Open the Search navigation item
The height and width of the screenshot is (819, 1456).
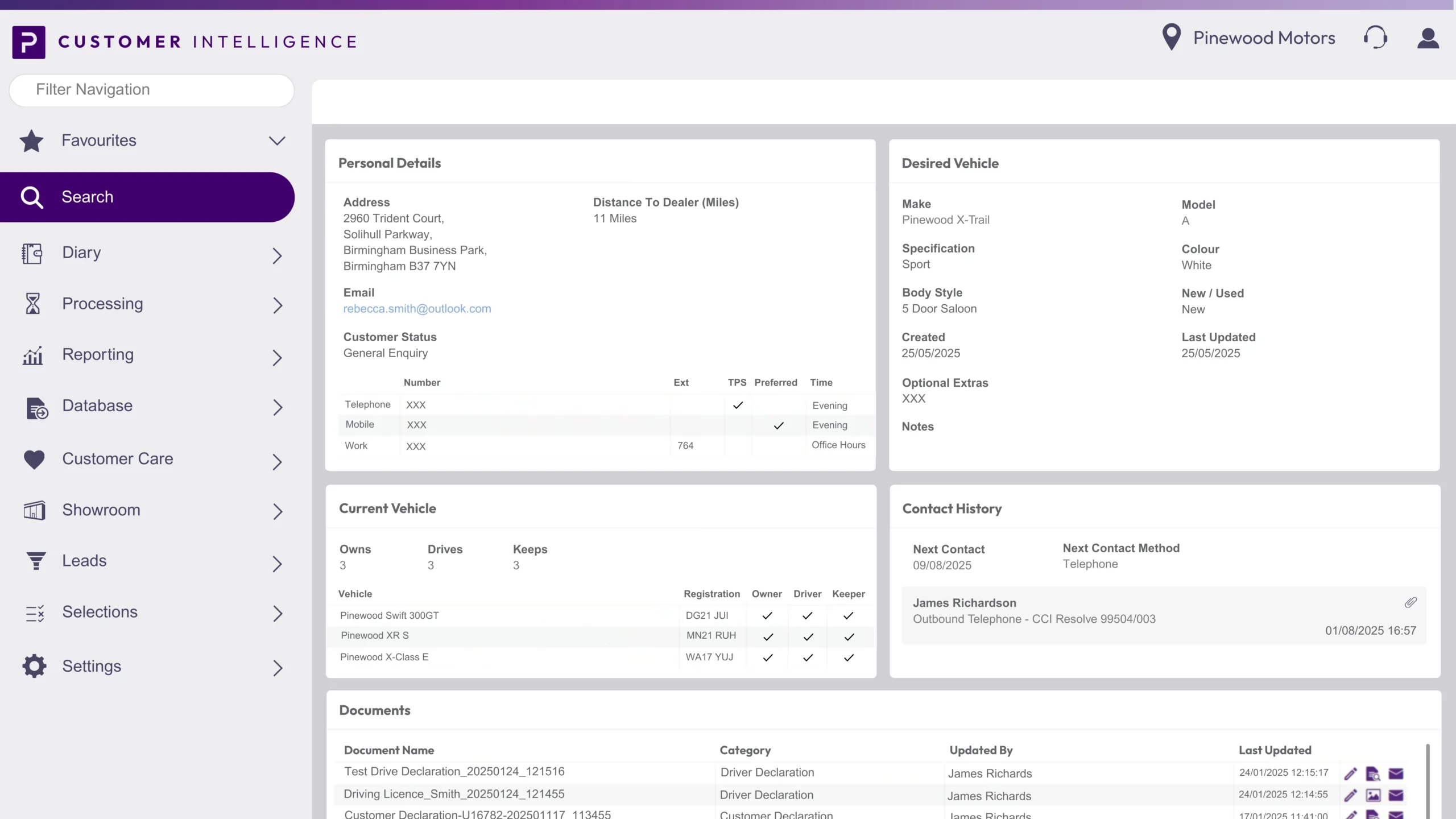point(147,197)
